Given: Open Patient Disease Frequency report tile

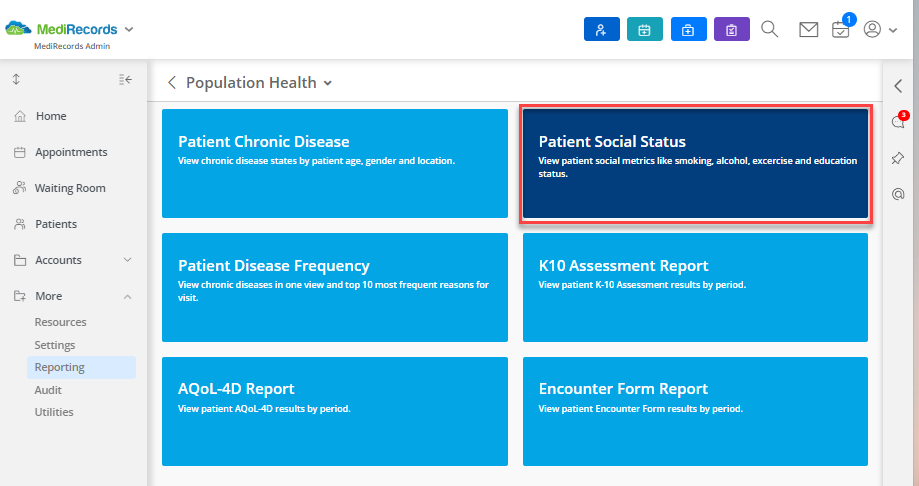Looking at the screenshot, I should (335, 287).
